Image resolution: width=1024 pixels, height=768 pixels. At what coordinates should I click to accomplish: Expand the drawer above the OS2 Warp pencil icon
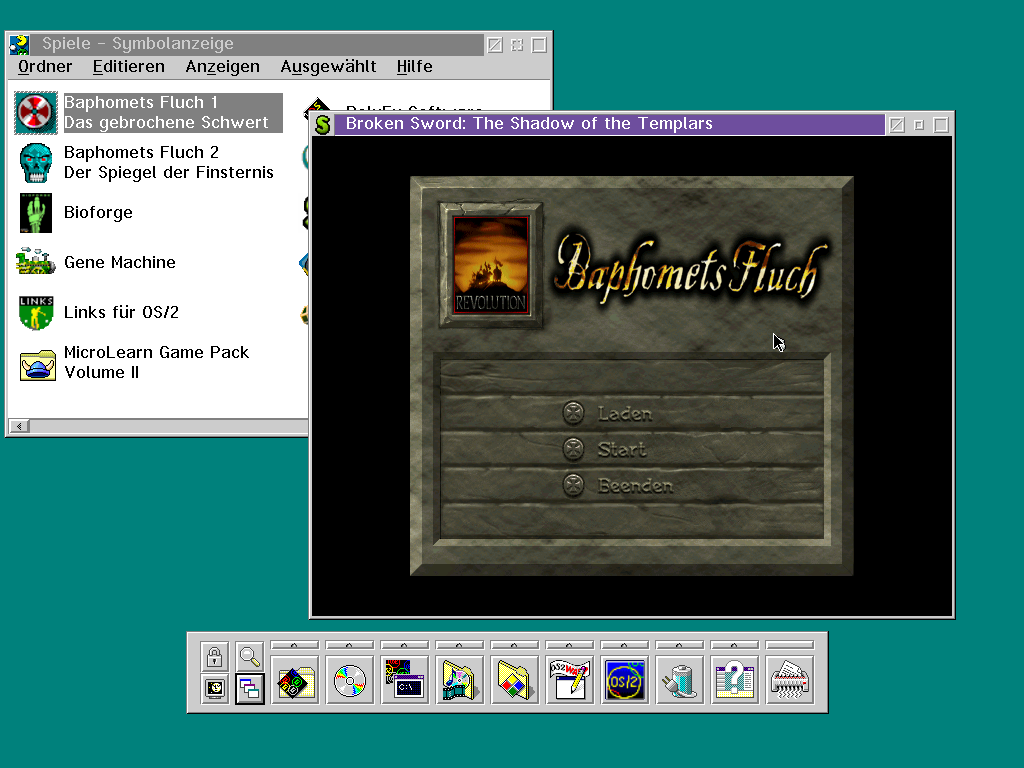point(569,645)
